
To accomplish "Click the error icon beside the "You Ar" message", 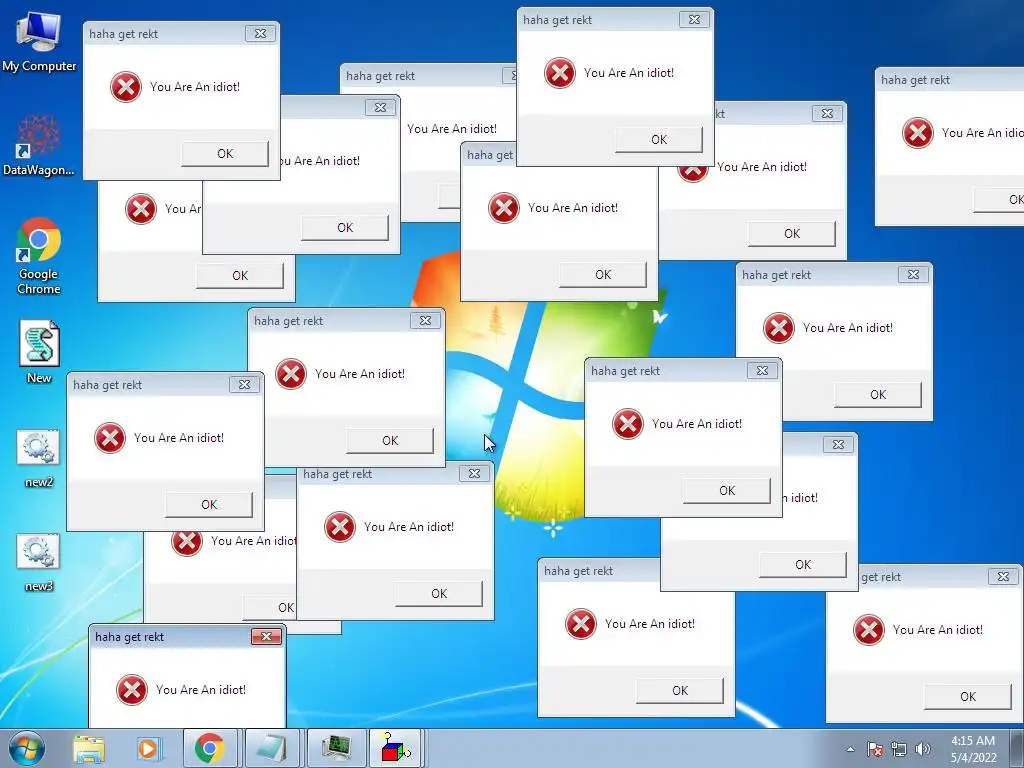I will tap(140, 209).
